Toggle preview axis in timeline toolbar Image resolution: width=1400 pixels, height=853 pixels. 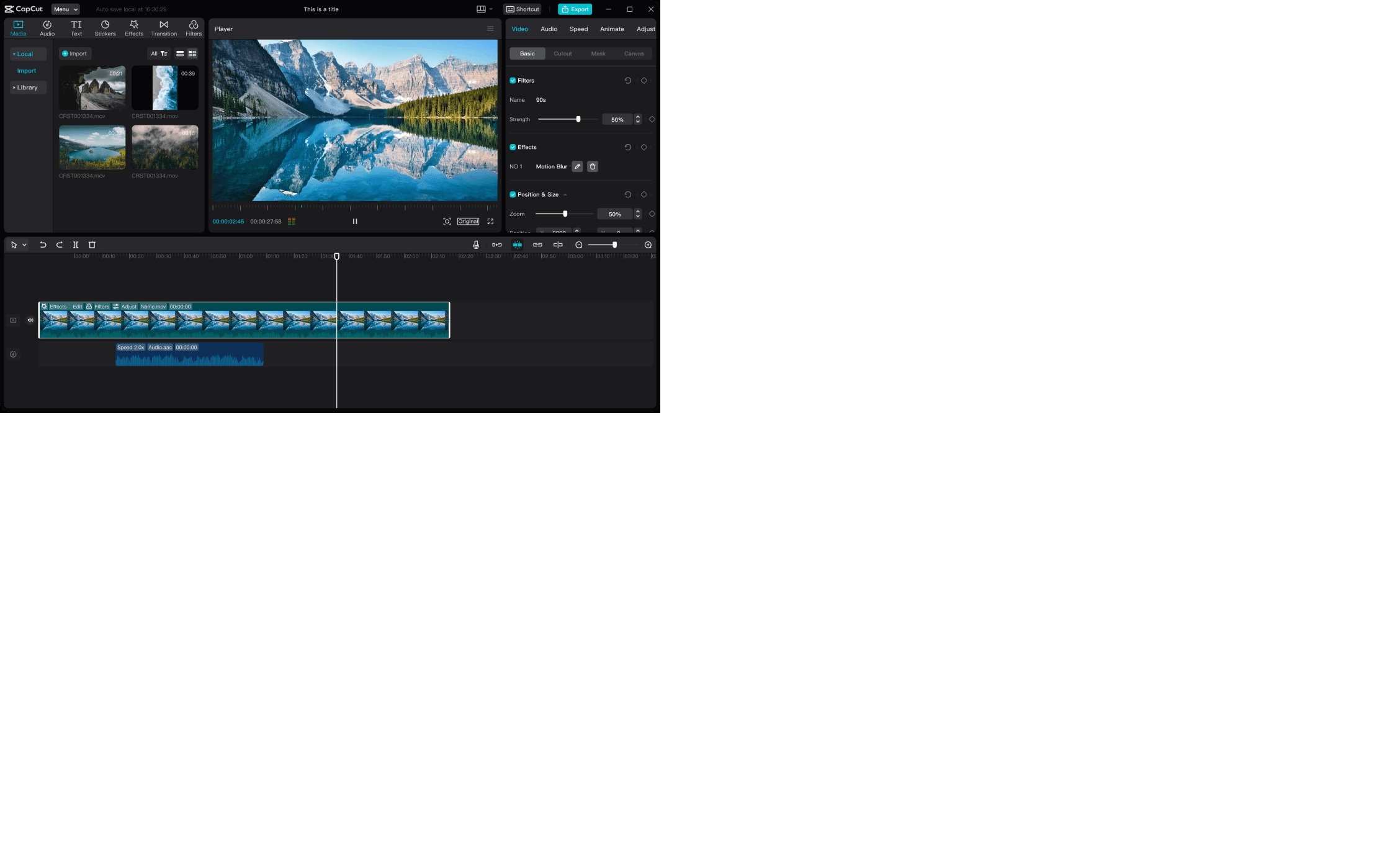[x=558, y=245]
